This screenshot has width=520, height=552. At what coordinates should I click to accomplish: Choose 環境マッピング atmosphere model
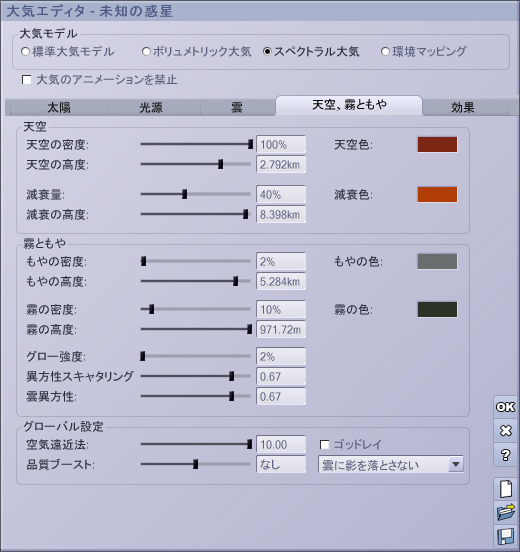[x=386, y=52]
